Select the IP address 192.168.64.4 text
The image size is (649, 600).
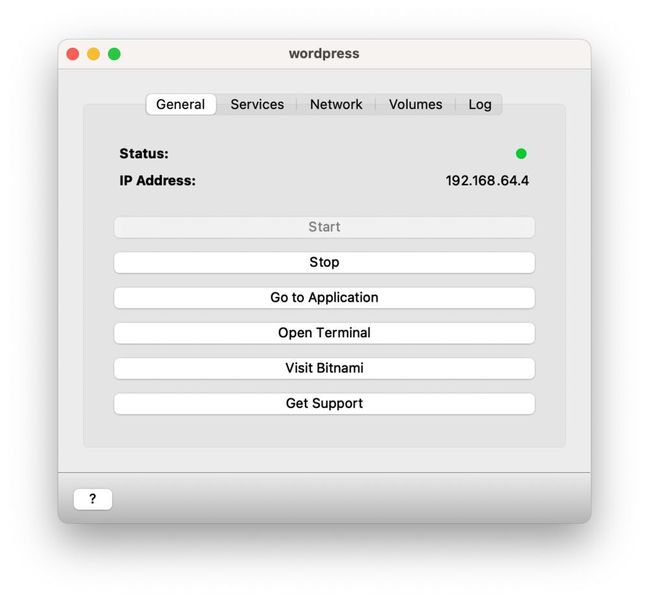click(487, 181)
